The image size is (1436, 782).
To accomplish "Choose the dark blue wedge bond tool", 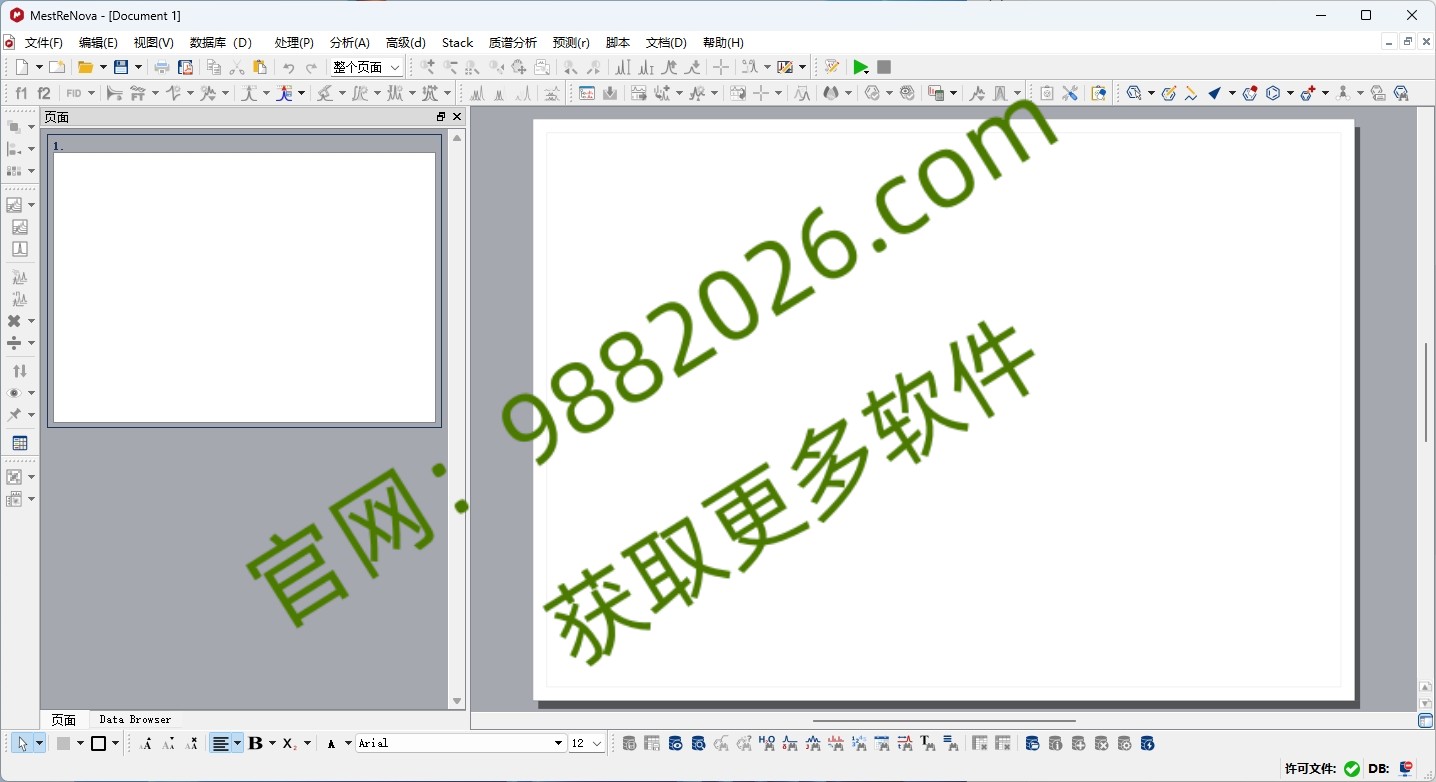I will (x=1215, y=93).
